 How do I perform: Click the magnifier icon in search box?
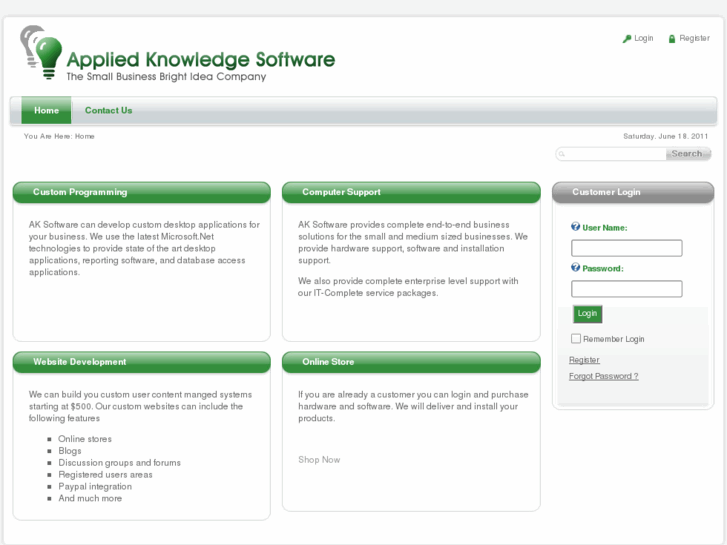561,154
